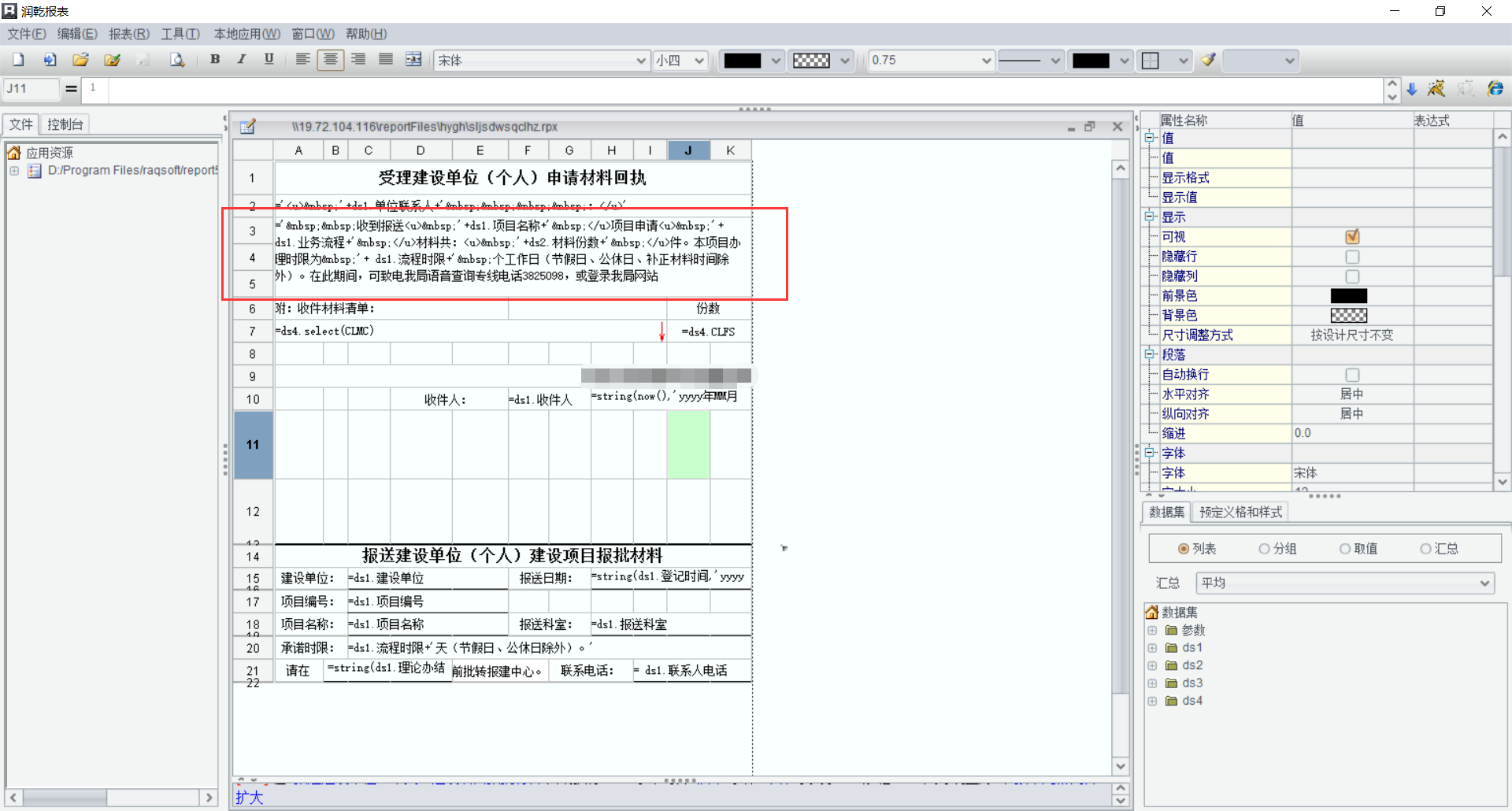Click the formula bar input field
Viewport: 1512px width, 811px height.
(x=745, y=91)
